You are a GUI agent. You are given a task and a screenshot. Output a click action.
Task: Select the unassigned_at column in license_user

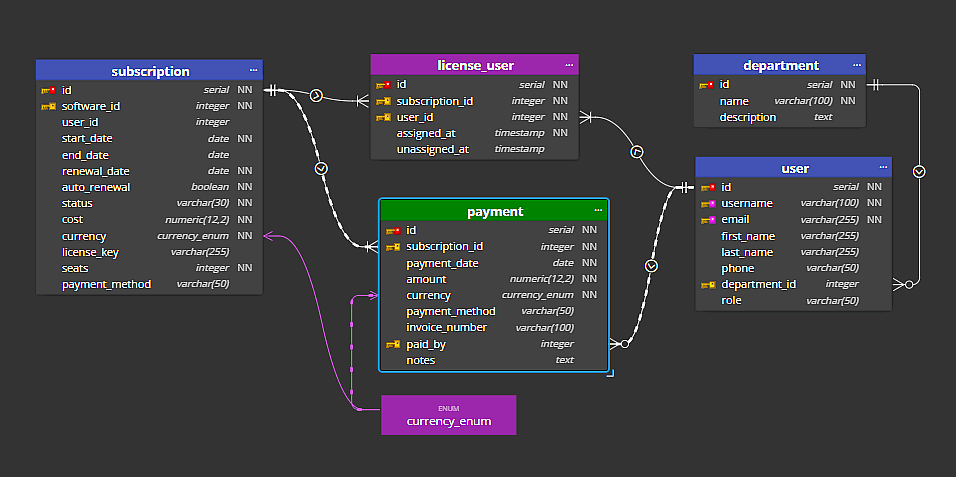[474, 149]
